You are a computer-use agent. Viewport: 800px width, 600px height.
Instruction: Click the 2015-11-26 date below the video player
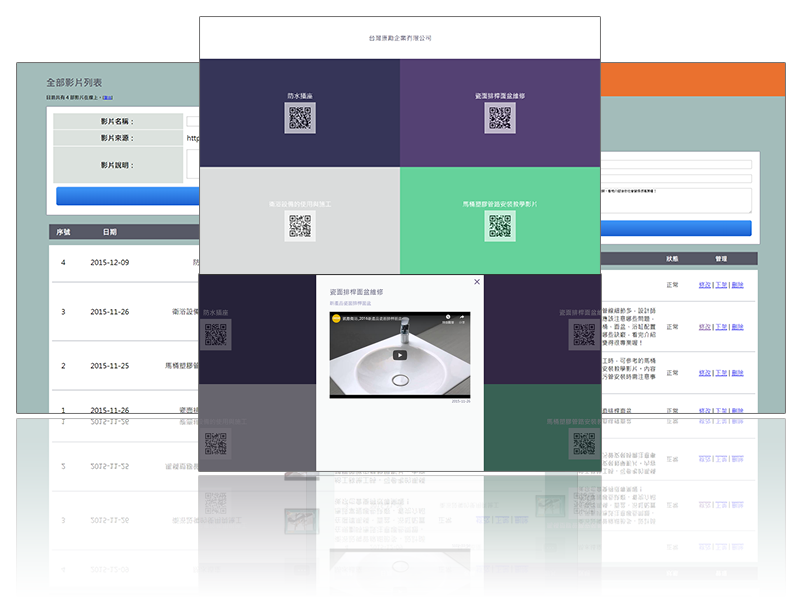click(x=461, y=402)
